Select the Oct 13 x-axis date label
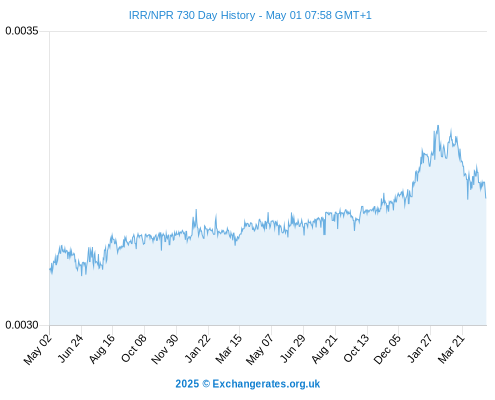Image resolution: width=495 pixels, height=400 pixels. tap(356, 349)
